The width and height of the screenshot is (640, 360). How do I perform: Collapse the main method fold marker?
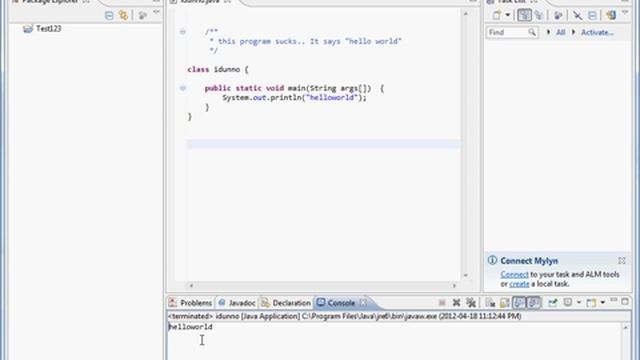pos(183,88)
